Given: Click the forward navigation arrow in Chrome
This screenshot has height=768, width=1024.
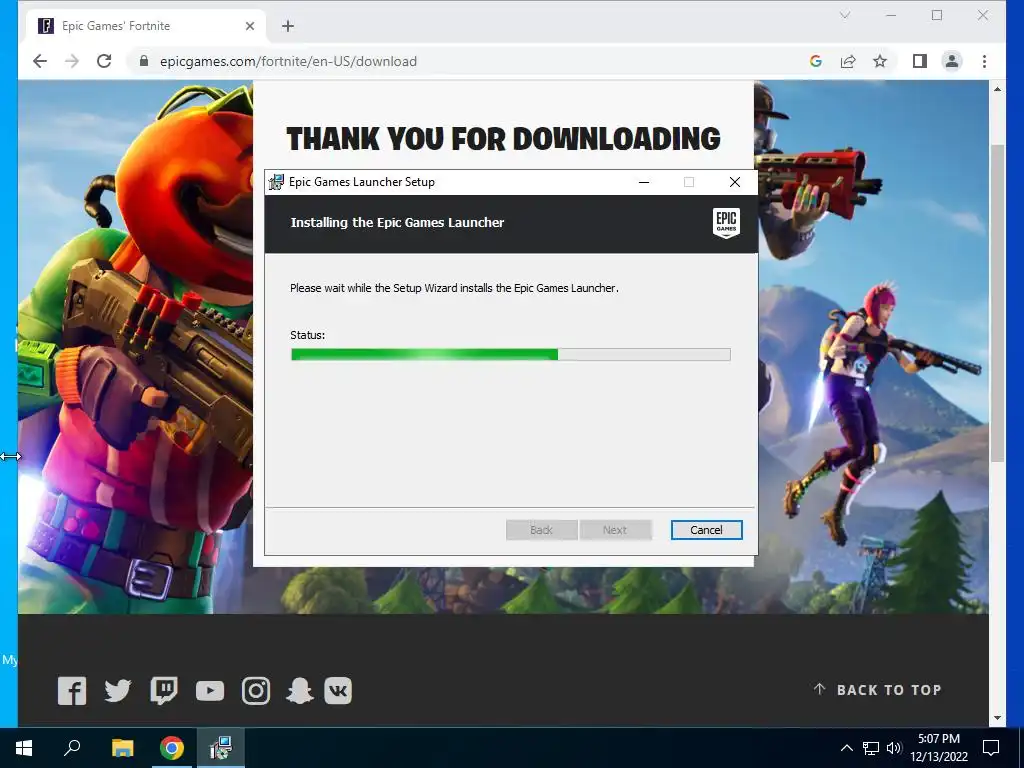Looking at the screenshot, I should [x=72, y=61].
